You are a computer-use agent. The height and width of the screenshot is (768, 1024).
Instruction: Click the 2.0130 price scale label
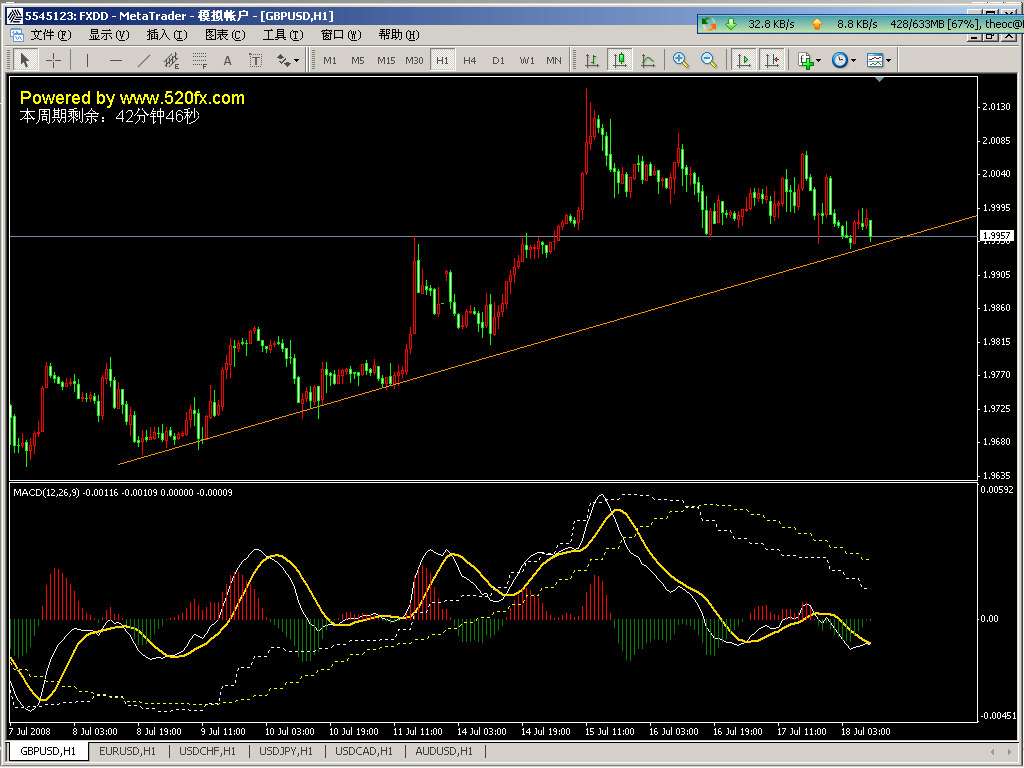point(996,106)
